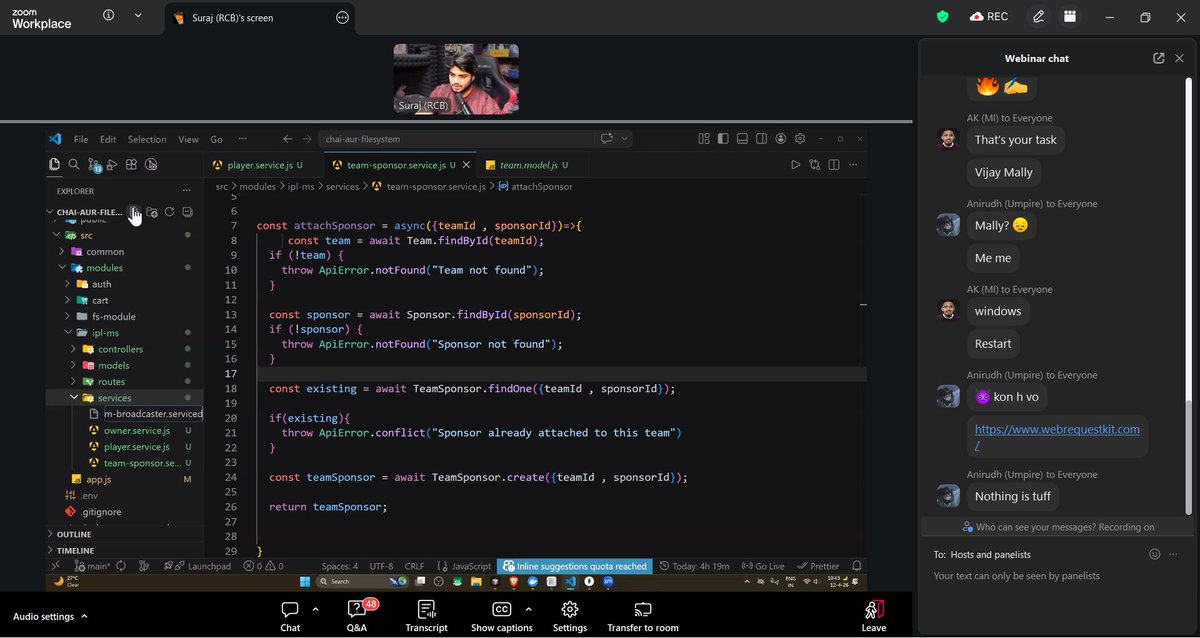The height and width of the screenshot is (638, 1200).
Task: Click the green Zoom encryption shield
Action: 942,17
